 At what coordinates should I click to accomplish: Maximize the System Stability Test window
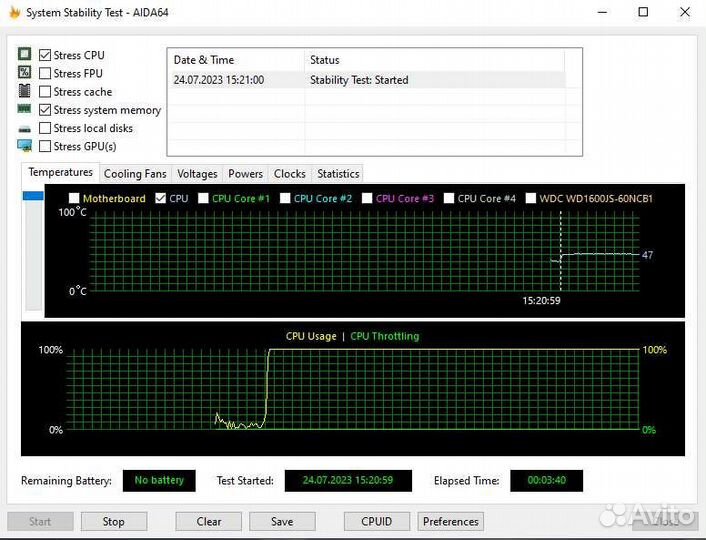(643, 12)
